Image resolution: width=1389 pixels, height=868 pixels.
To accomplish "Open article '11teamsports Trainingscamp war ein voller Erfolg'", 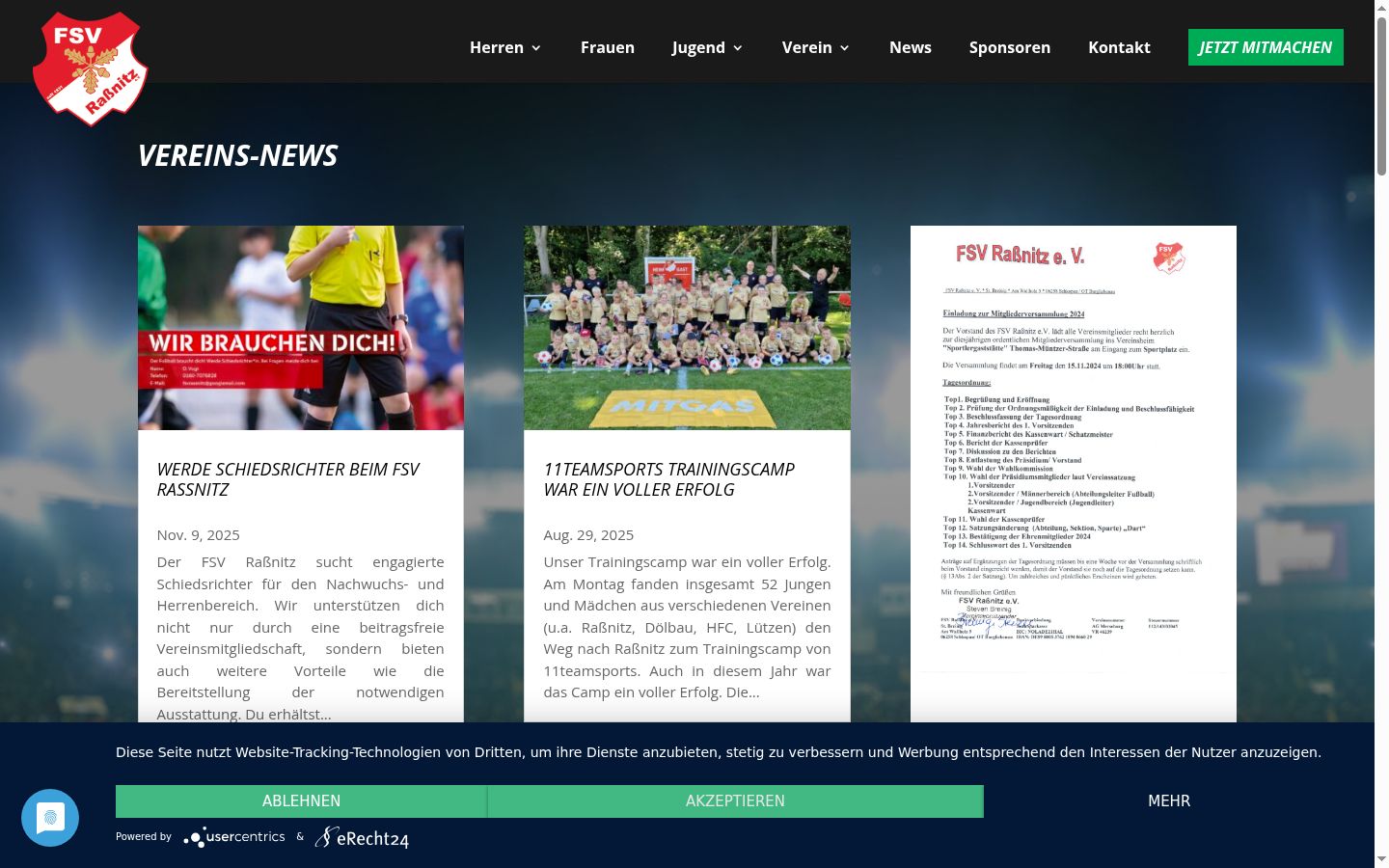I will point(669,479).
